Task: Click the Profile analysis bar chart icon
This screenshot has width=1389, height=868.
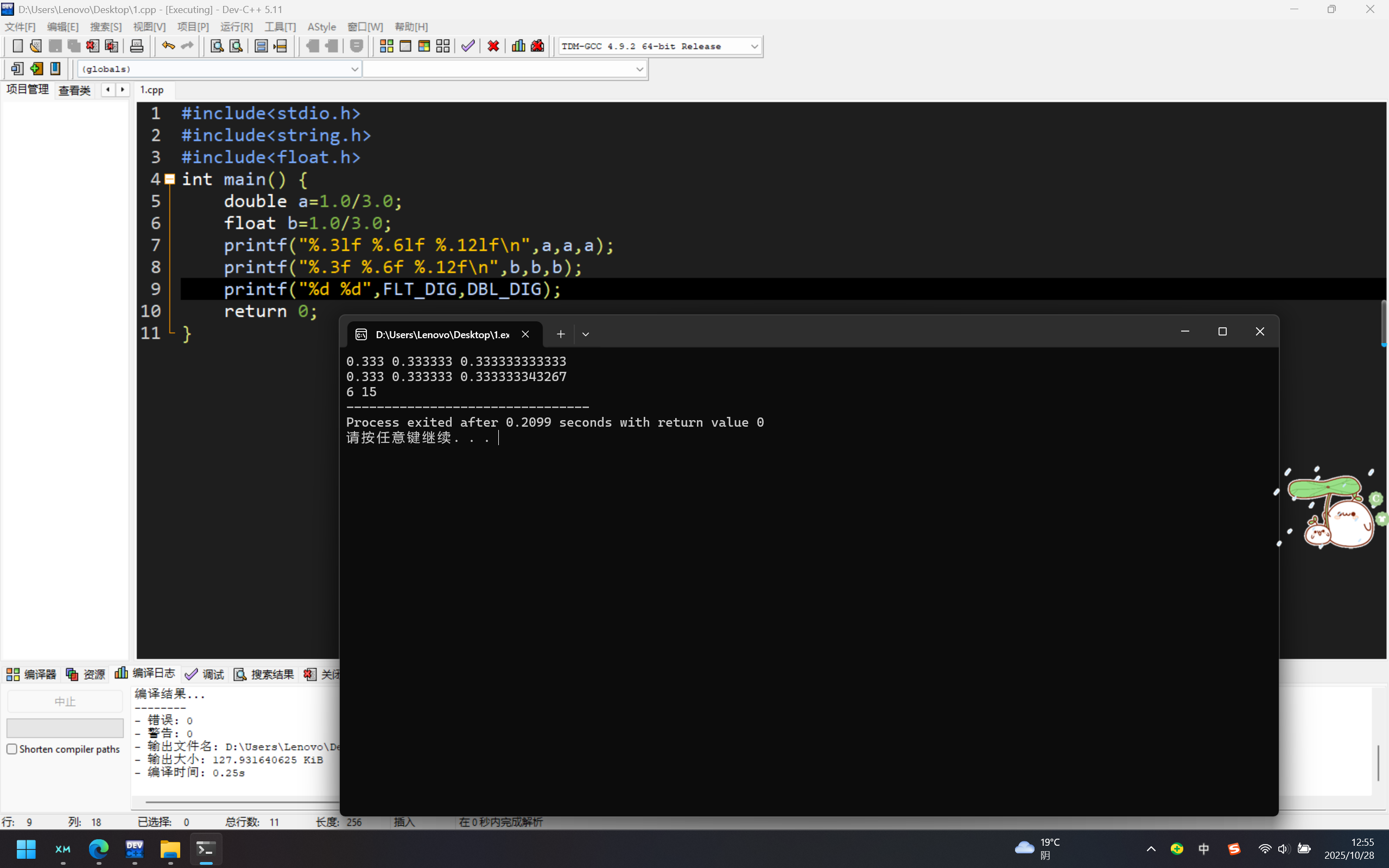Action: pos(518,46)
